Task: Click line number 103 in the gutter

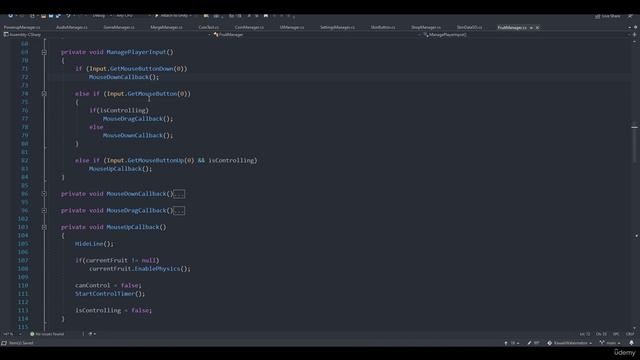Action: (23, 227)
